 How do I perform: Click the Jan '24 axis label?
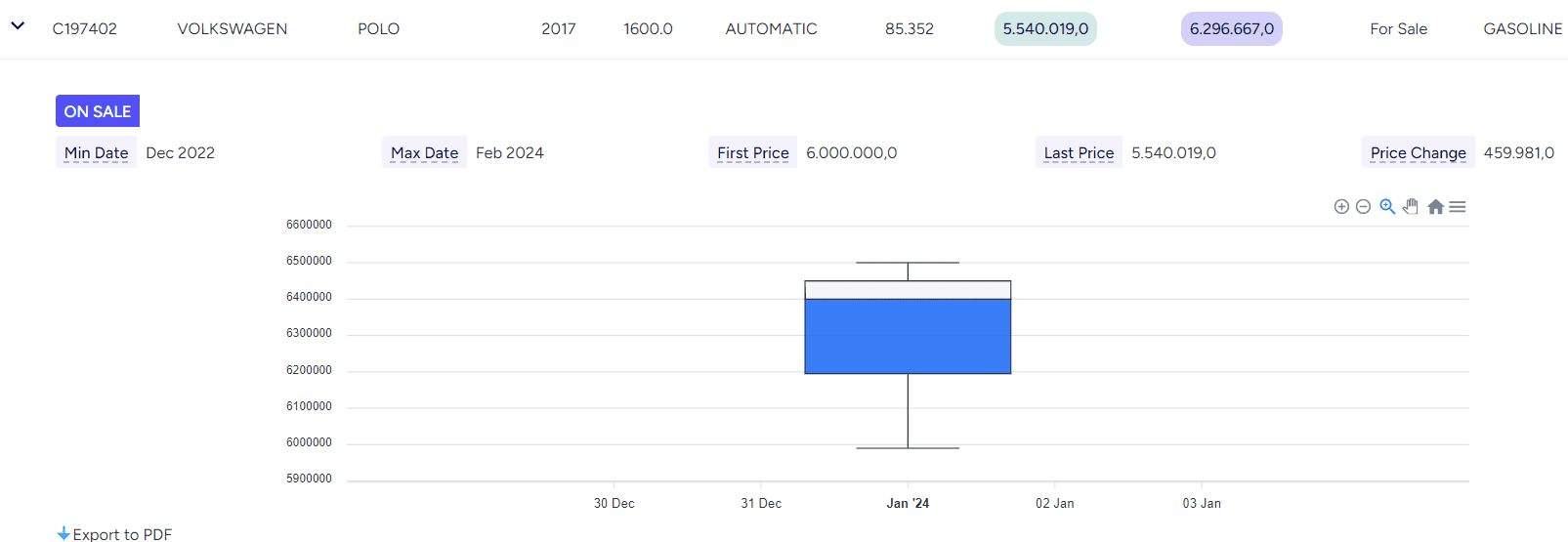[x=908, y=503]
